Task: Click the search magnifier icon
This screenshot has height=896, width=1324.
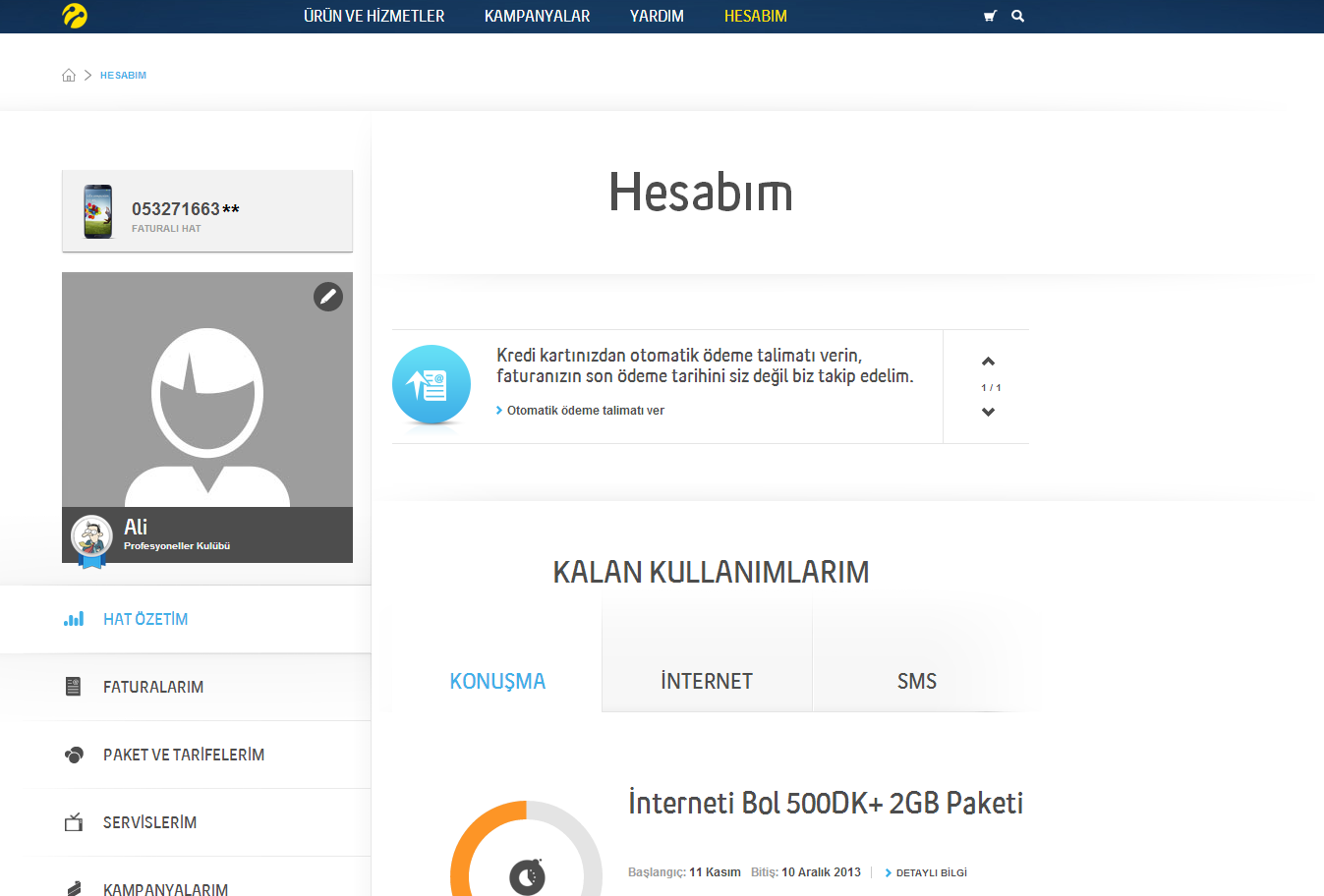Action: click(1017, 16)
